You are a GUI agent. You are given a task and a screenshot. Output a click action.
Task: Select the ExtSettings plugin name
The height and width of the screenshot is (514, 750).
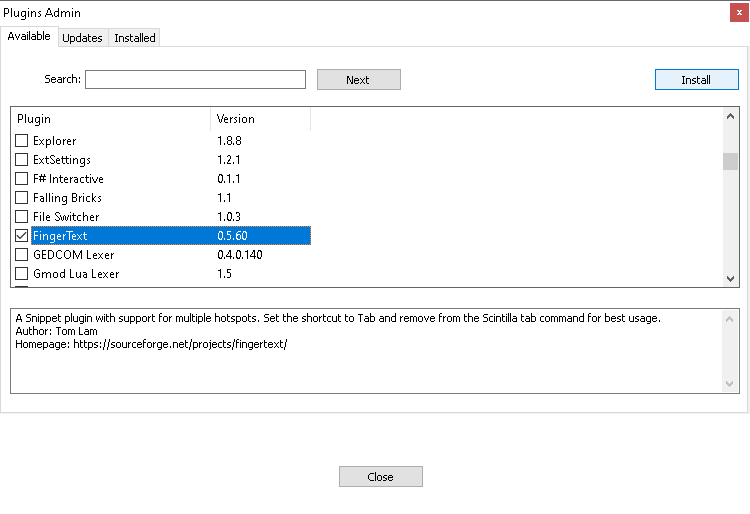pos(62,160)
